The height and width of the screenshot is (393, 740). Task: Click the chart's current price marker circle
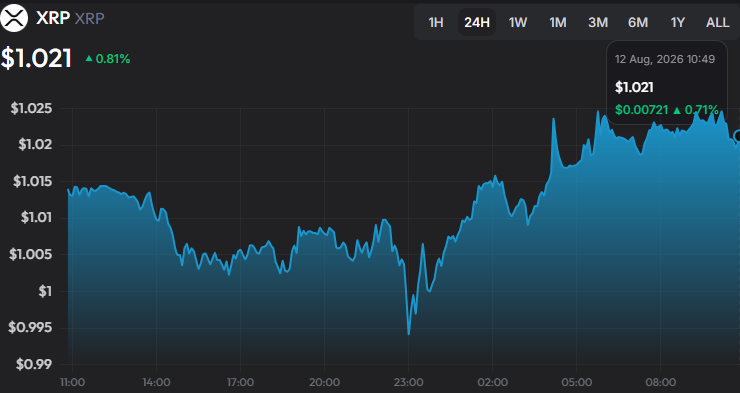coord(738,137)
